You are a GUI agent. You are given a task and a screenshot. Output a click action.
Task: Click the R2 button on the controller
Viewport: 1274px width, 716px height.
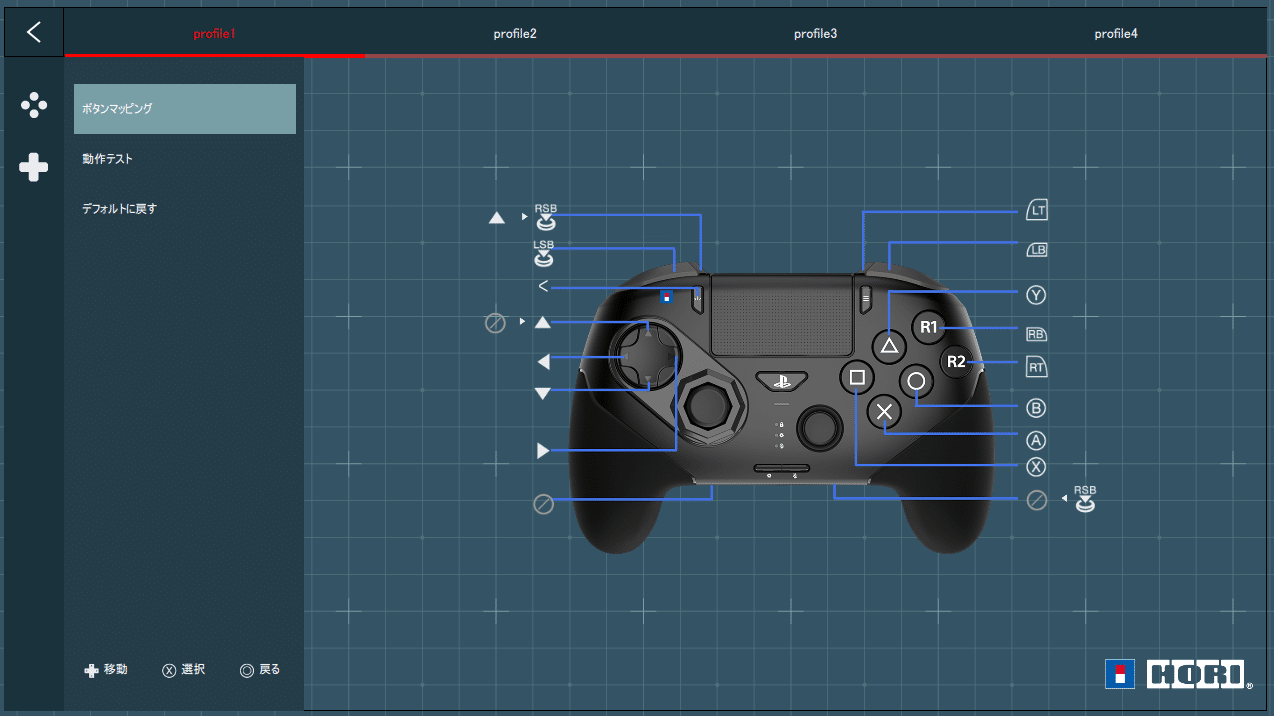point(957,362)
